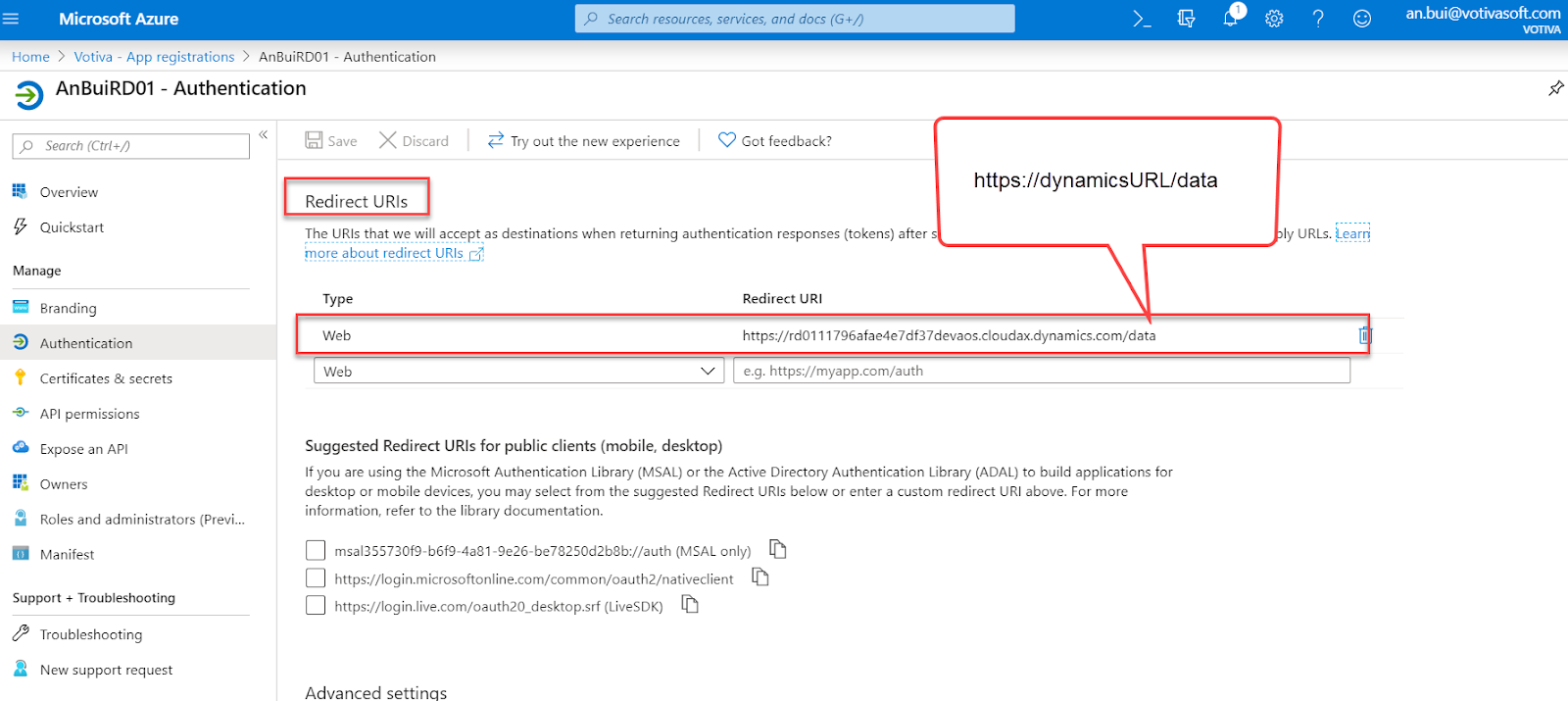
Task: Focus the top resource search box
Action: pyautogui.click(x=795, y=19)
